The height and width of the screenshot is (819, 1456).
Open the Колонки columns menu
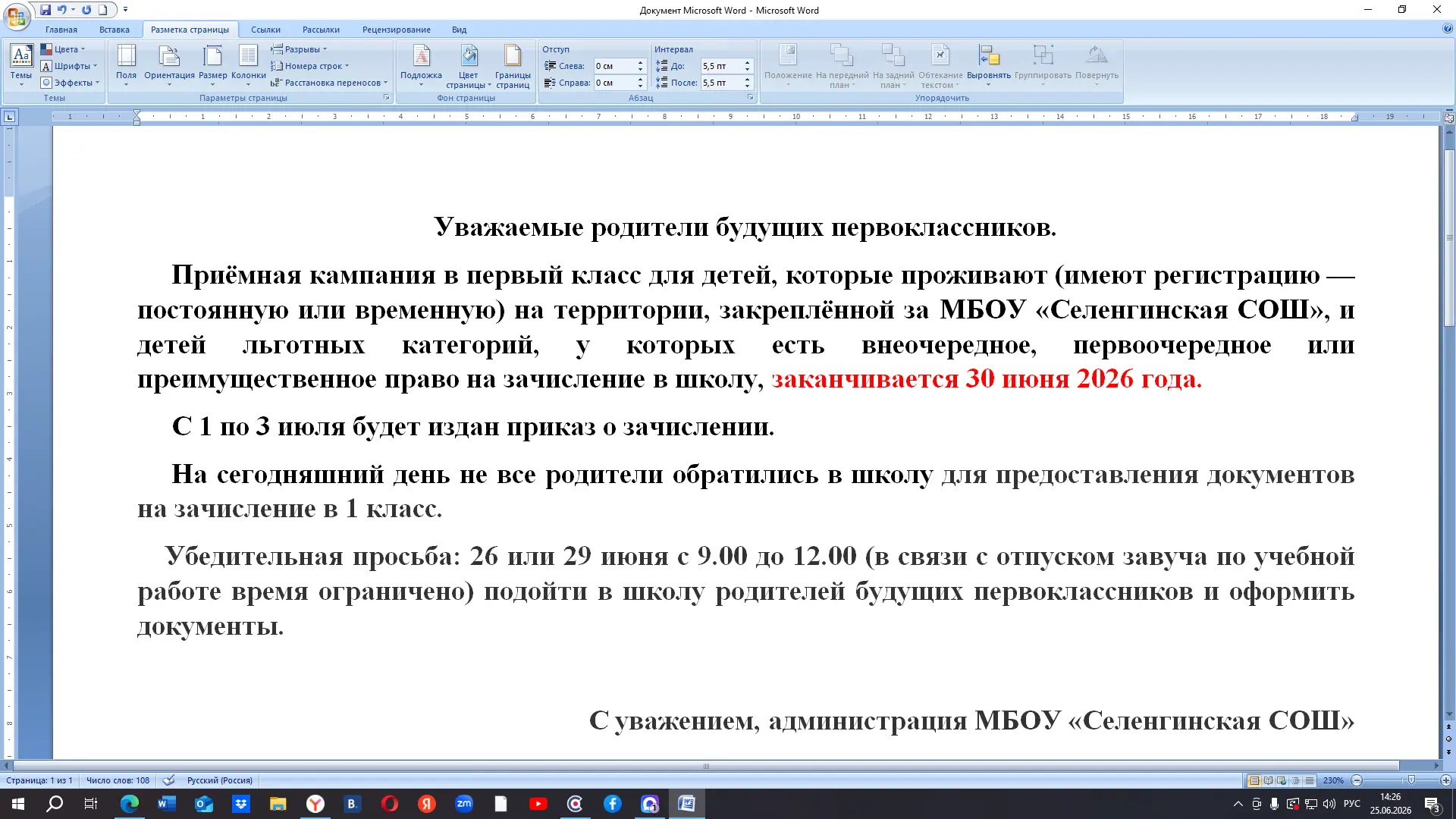(x=249, y=65)
